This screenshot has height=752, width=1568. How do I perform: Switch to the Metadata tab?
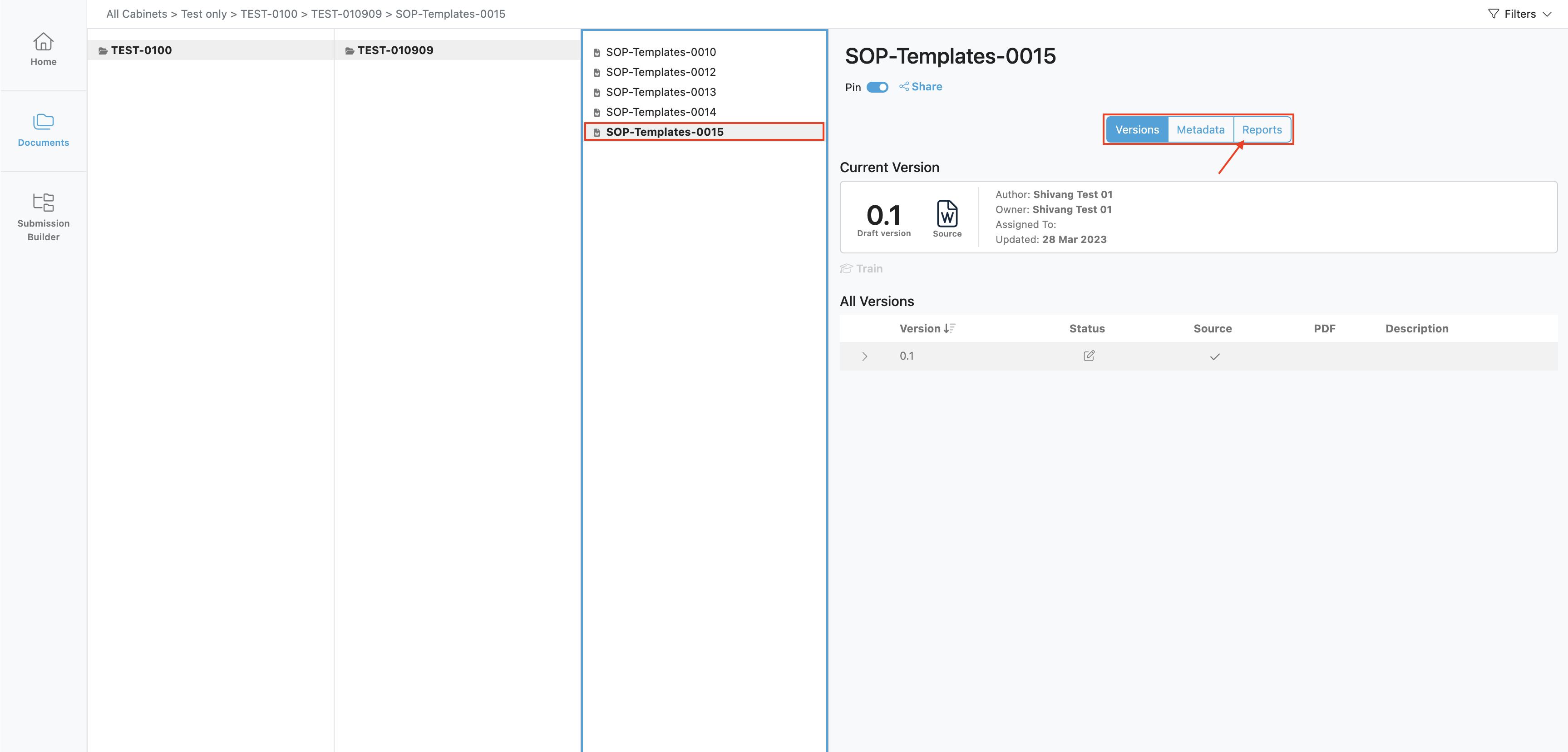[x=1200, y=129]
